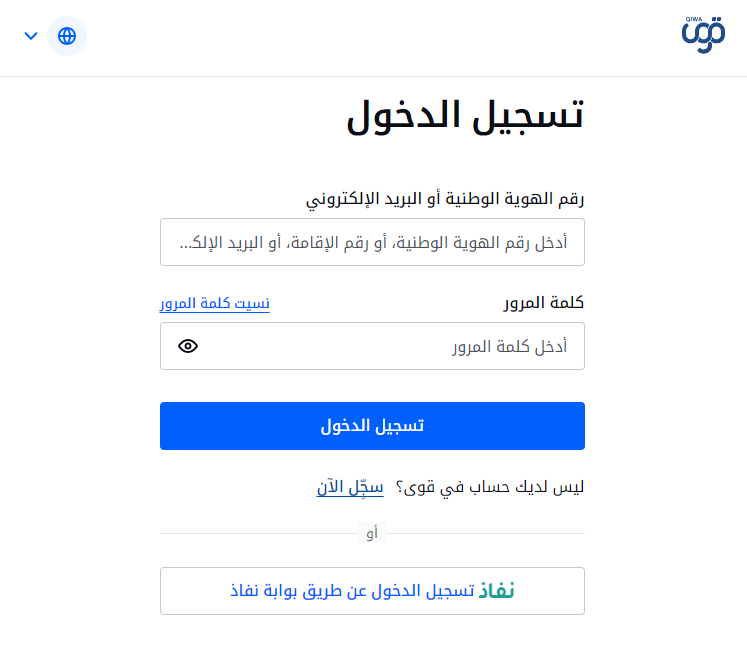Click the ID field's truncated placeholder ellipsis
The height and width of the screenshot is (657, 747).
point(186,243)
